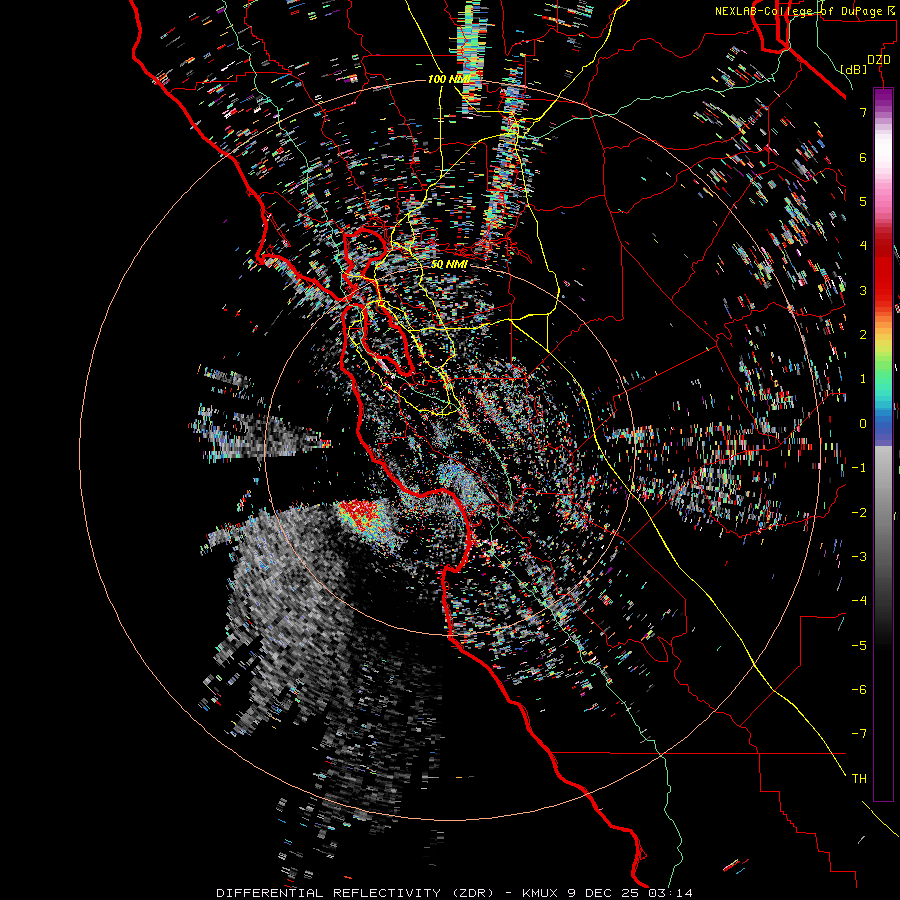Image resolution: width=900 pixels, height=900 pixels.
Task: Click the 50 NMI range ring label
Action: tap(449, 264)
